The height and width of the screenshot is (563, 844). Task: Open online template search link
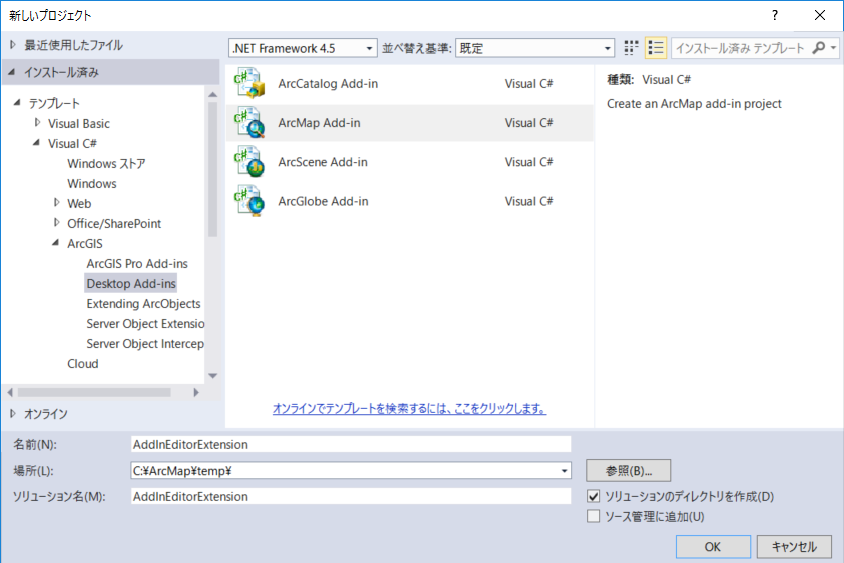tap(409, 409)
